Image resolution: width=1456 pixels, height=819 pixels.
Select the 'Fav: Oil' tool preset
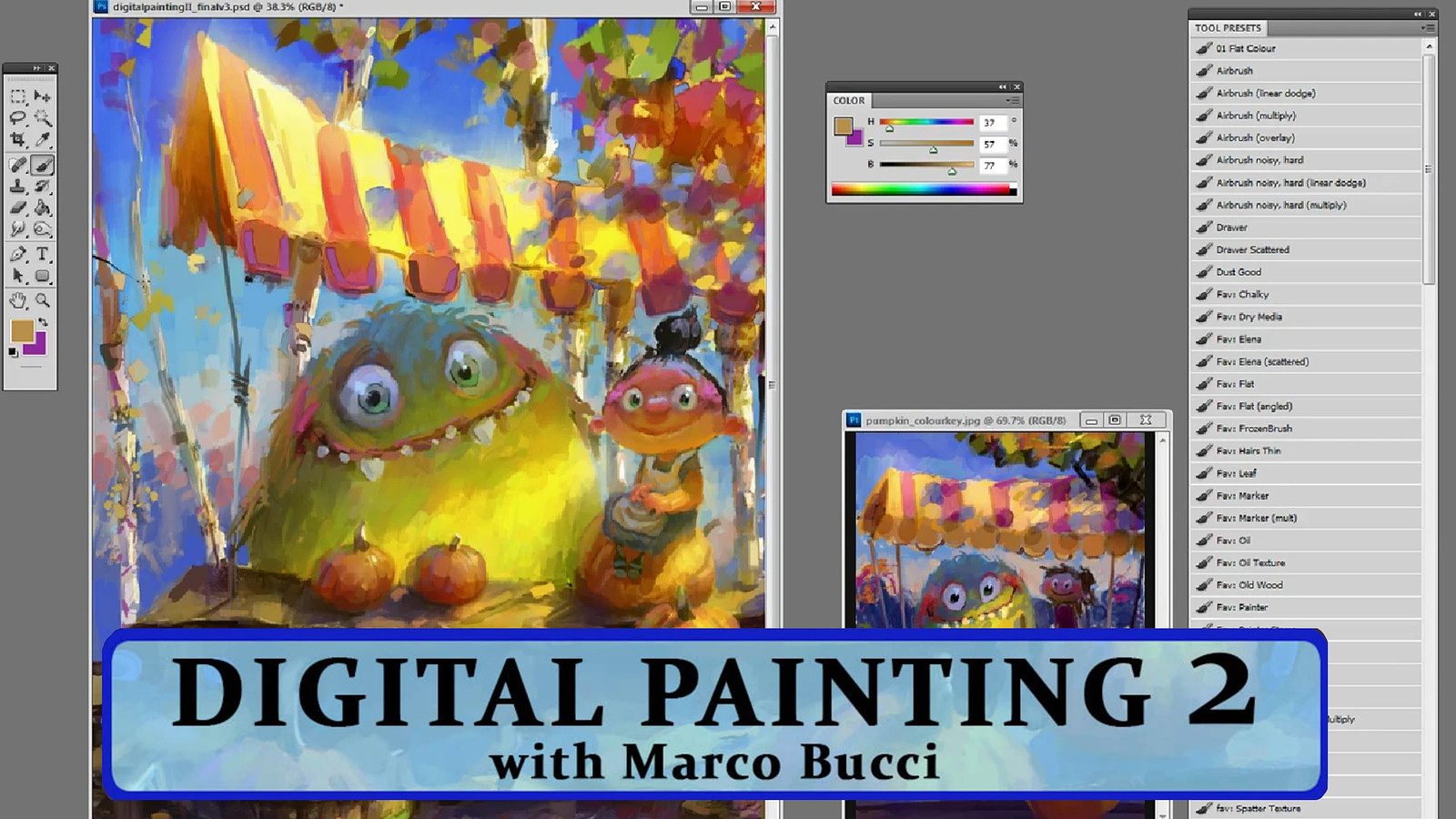[1238, 540]
